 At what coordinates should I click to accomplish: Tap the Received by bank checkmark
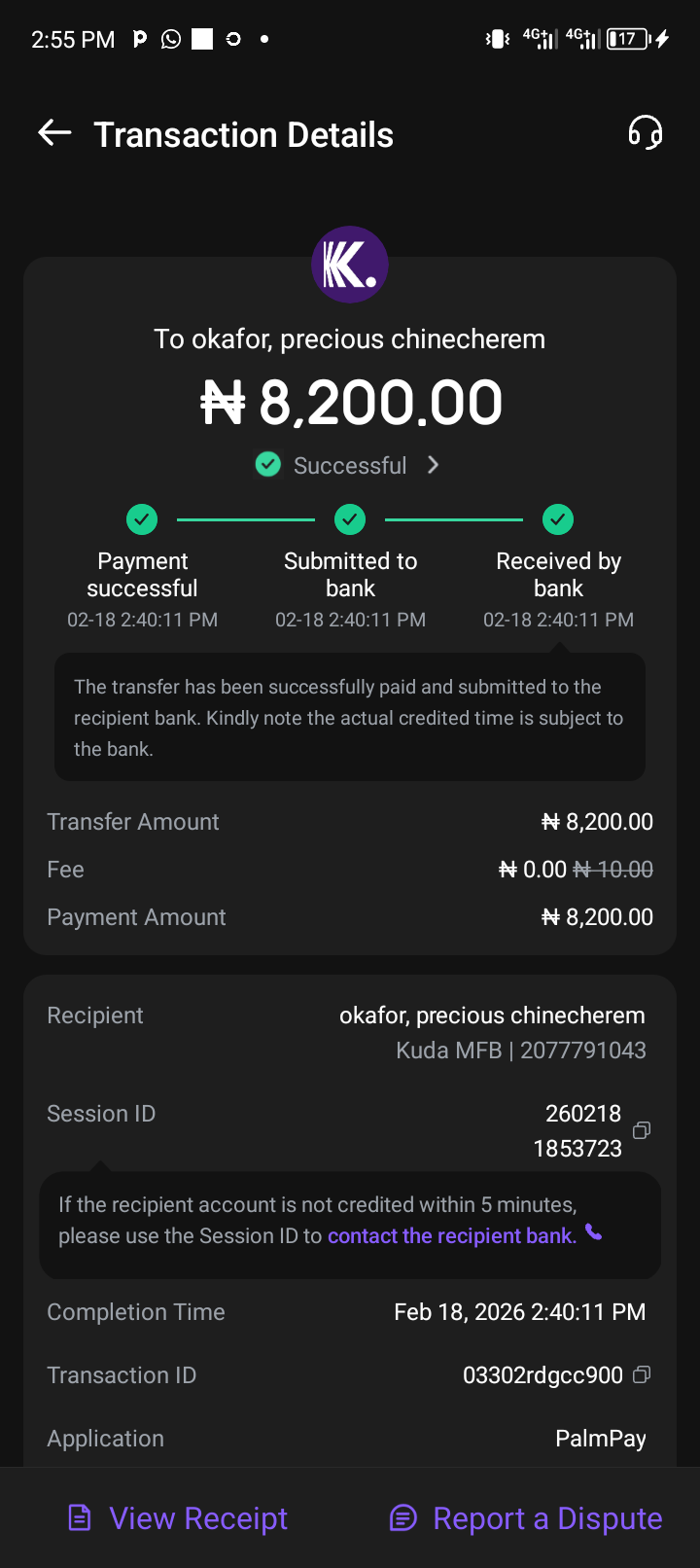click(x=558, y=519)
